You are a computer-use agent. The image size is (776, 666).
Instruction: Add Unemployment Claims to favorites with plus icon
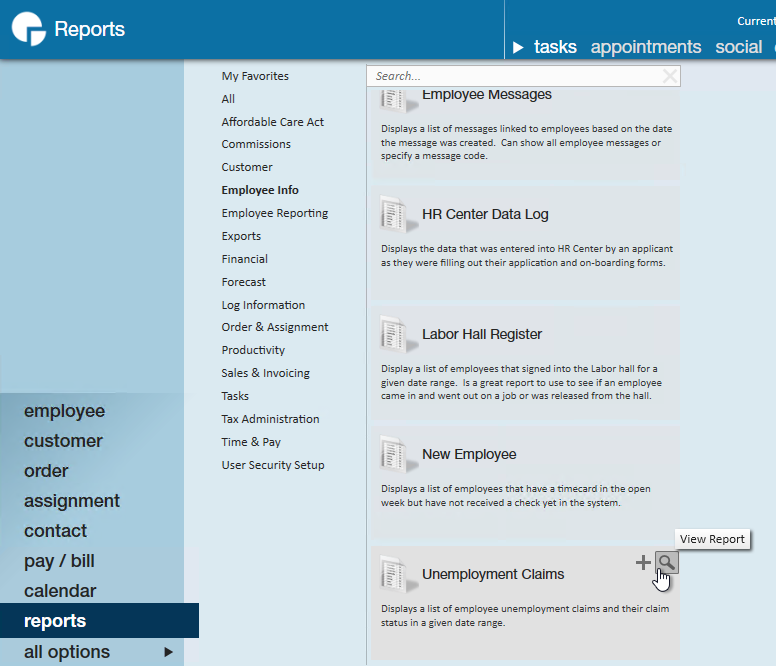click(x=643, y=563)
